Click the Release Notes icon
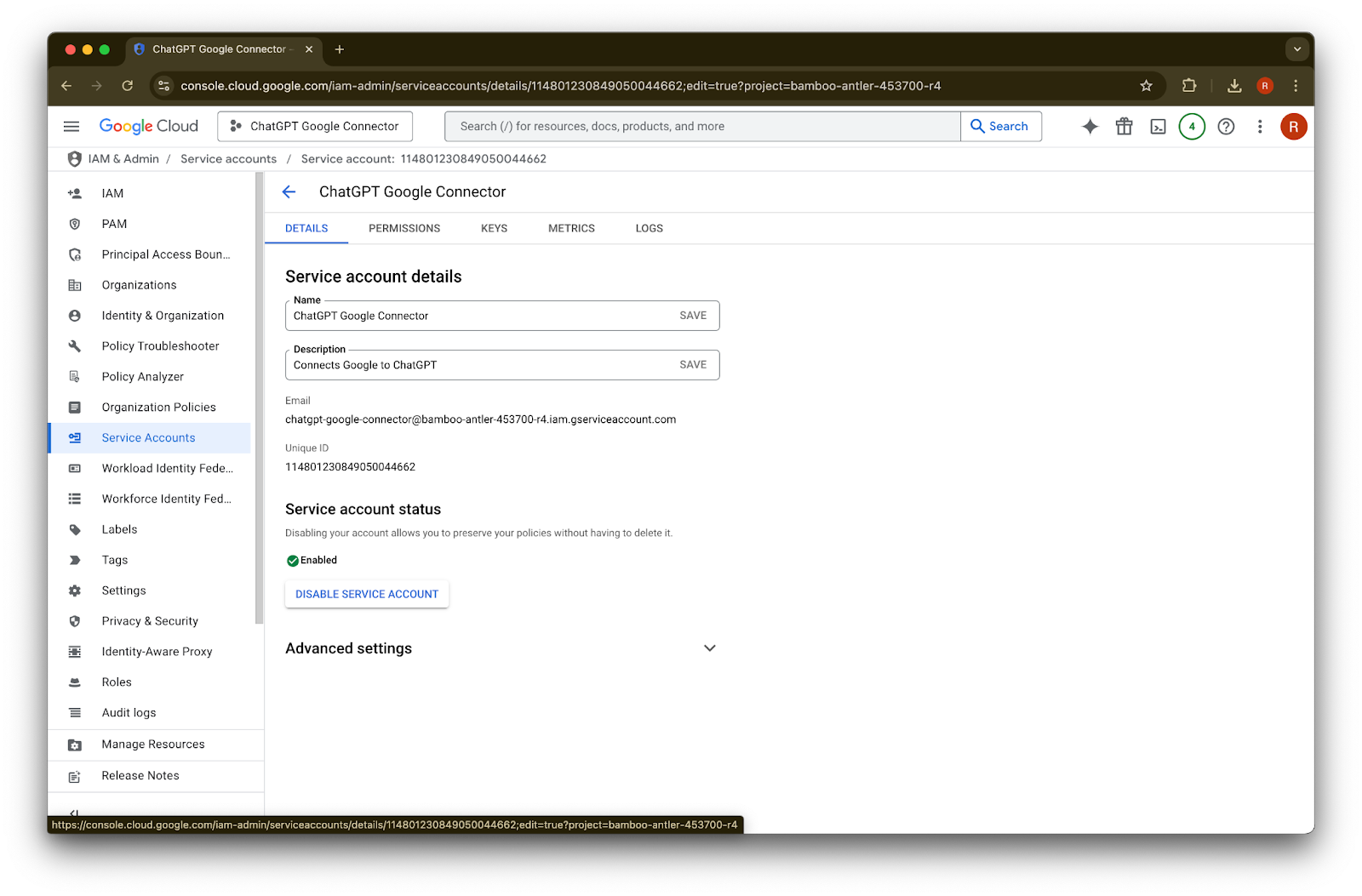The image size is (1362, 896). 75,776
